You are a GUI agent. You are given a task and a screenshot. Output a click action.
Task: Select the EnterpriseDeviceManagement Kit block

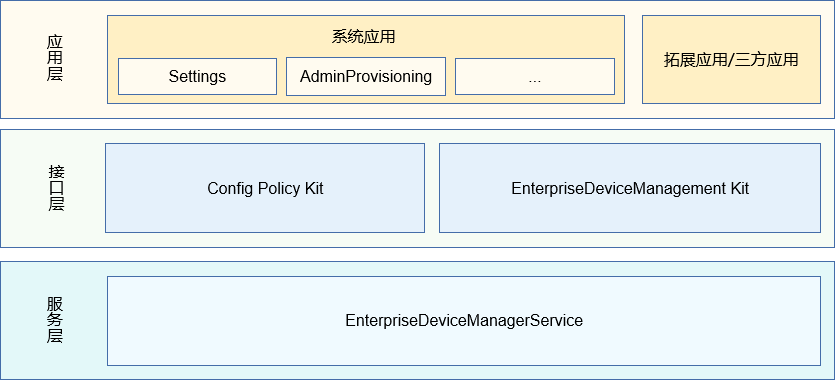(630, 188)
